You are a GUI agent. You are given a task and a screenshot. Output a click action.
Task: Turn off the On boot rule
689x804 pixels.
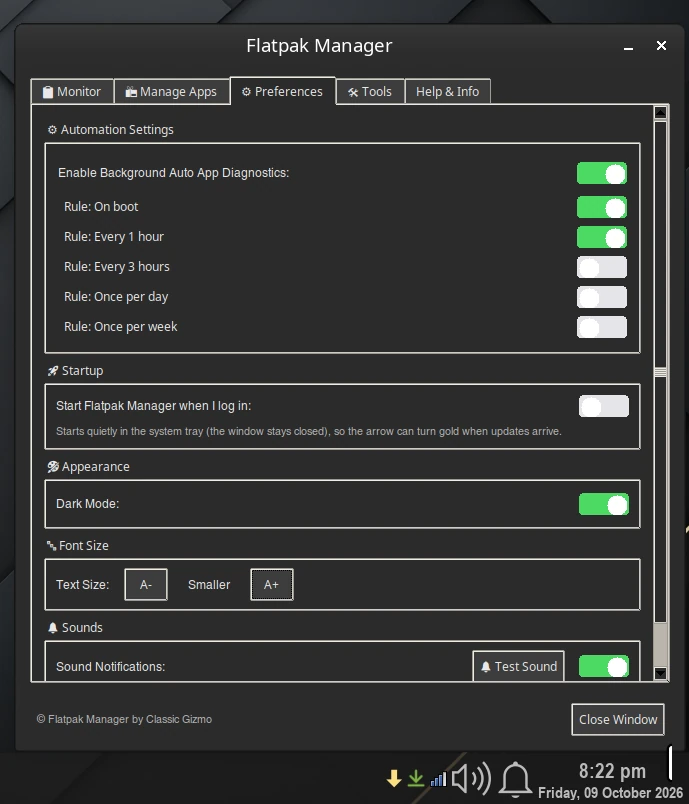click(x=602, y=207)
